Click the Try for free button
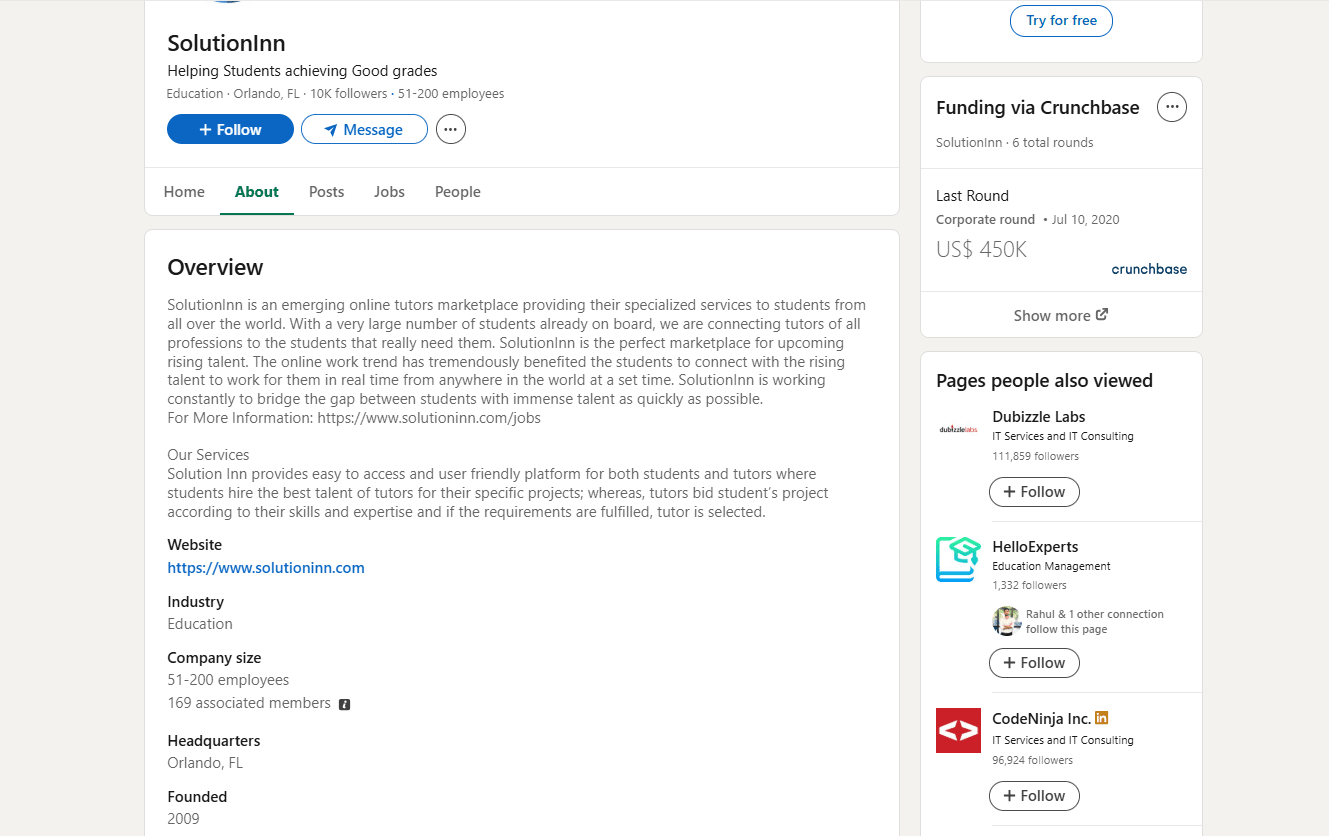The height and width of the screenshot is (836, 1329). (1061, 21)
